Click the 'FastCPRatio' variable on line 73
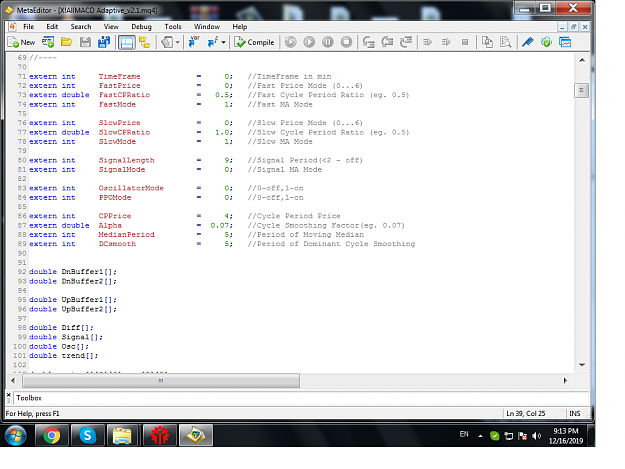 (x=124, y=95)
